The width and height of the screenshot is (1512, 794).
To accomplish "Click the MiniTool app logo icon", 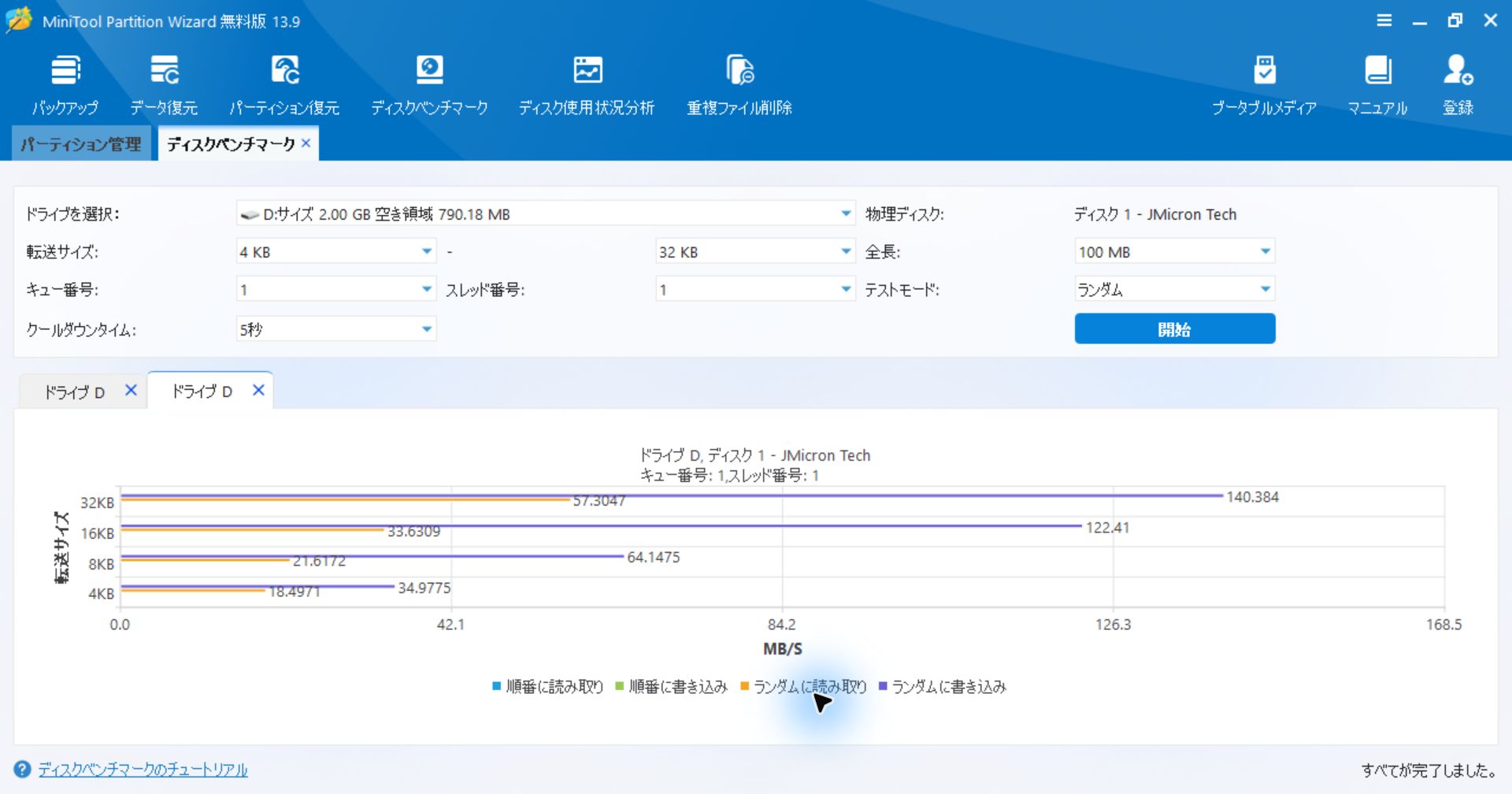I will point(19,20).
